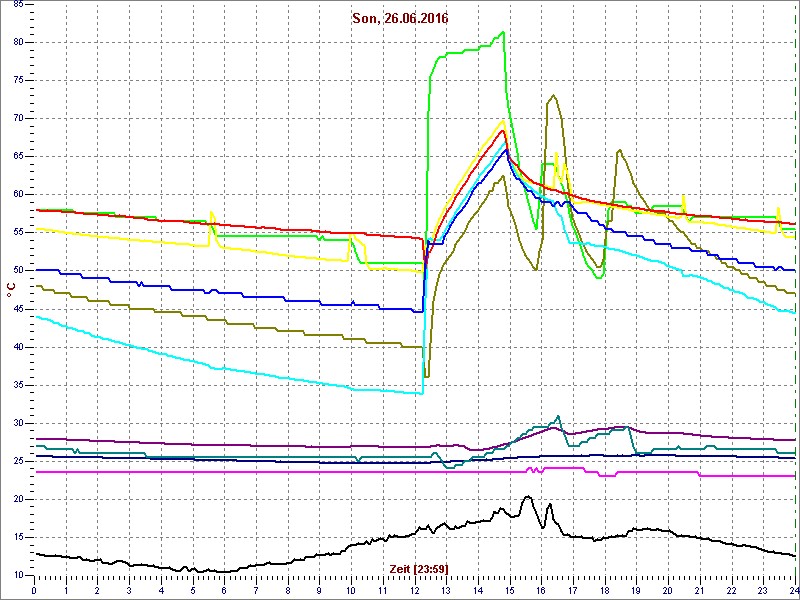Click hour 22 on the time axis
The height and width of the screenshot is (600, 800).
732,590
